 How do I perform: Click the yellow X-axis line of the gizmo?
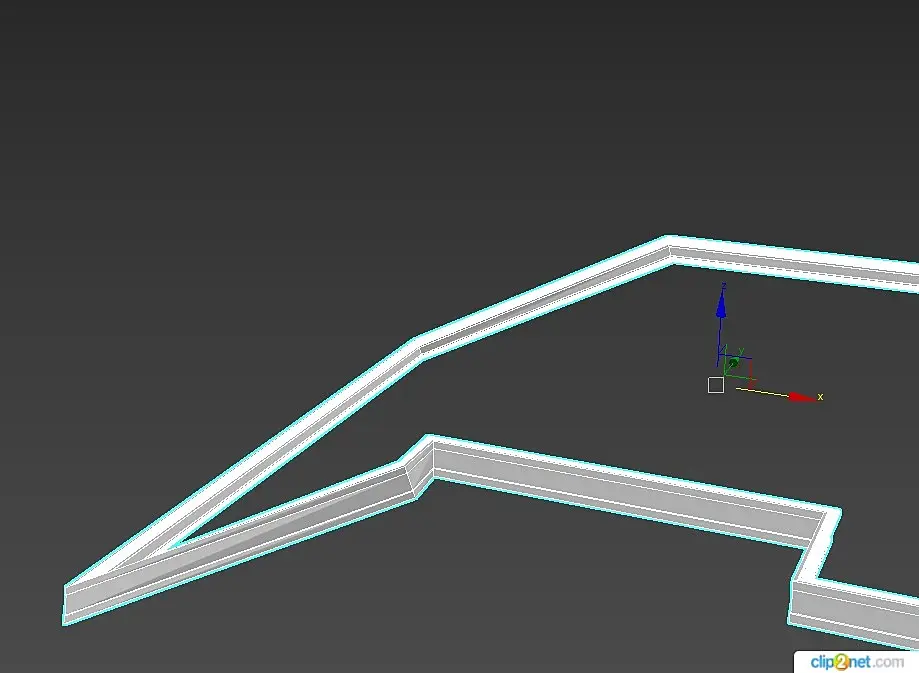tap(763, 392)
